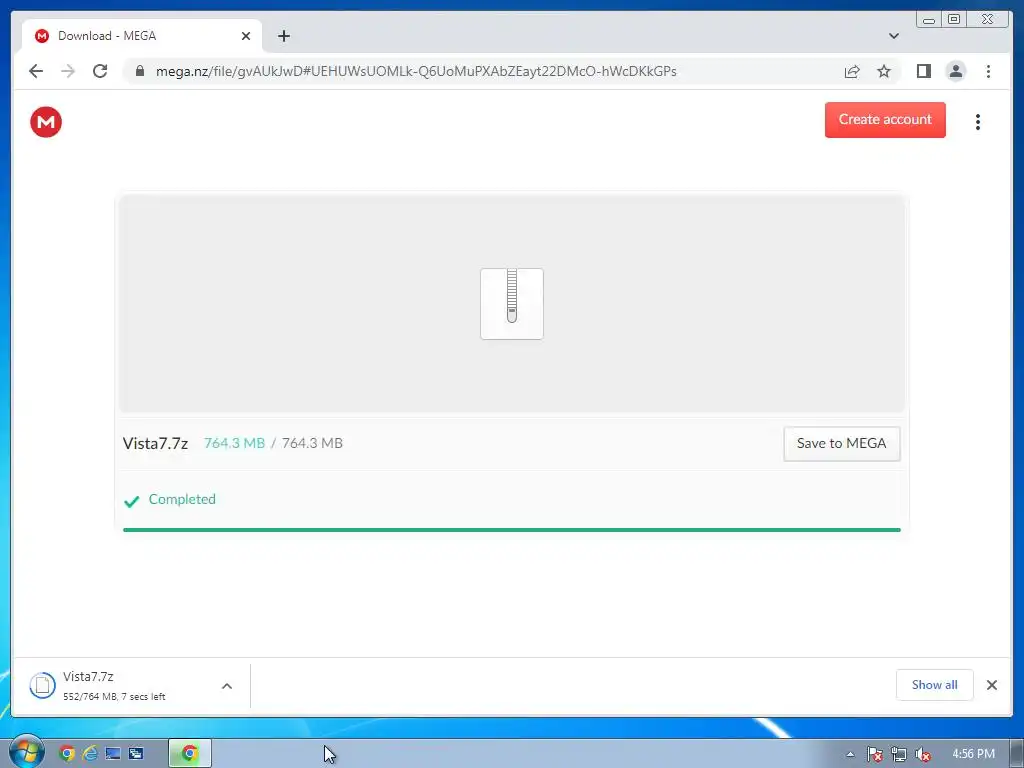Viewport: 1024px width, 768px height.
Task: Go back using browser back arrow
Action: click(x=36, y=71)
